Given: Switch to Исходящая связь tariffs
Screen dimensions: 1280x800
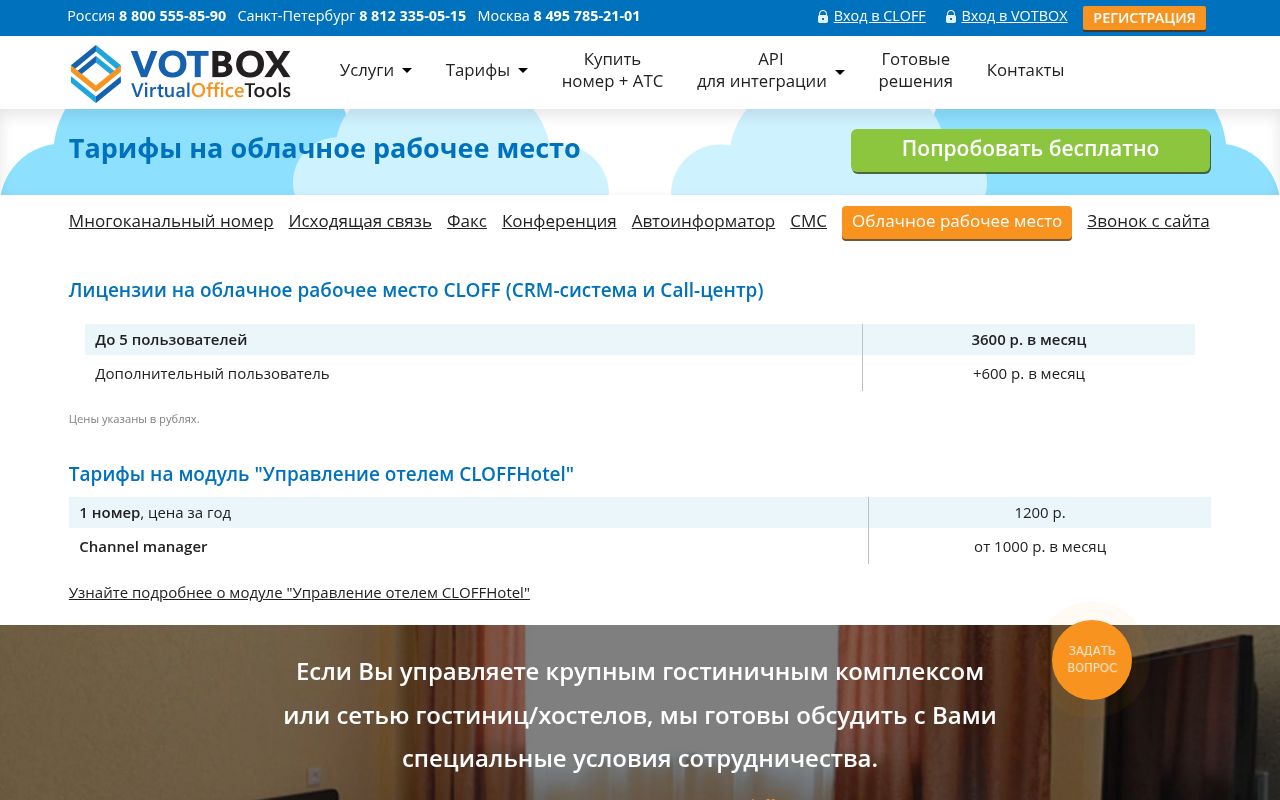Looking at the screenshot, I should [360, 221].
